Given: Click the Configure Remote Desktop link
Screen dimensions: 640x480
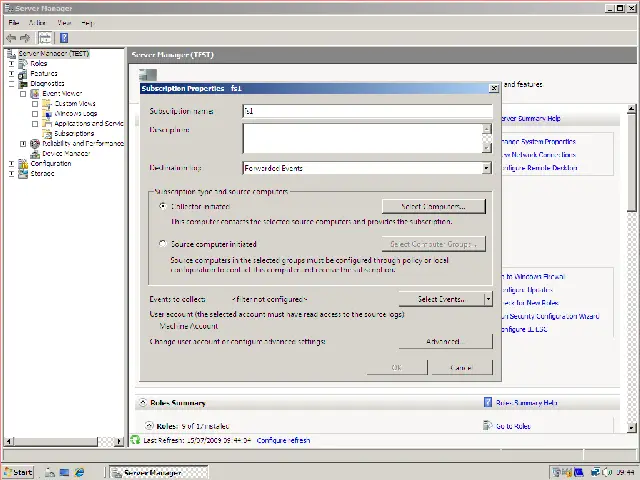Looking at the screenshot, I should click(x=539, y=168).
